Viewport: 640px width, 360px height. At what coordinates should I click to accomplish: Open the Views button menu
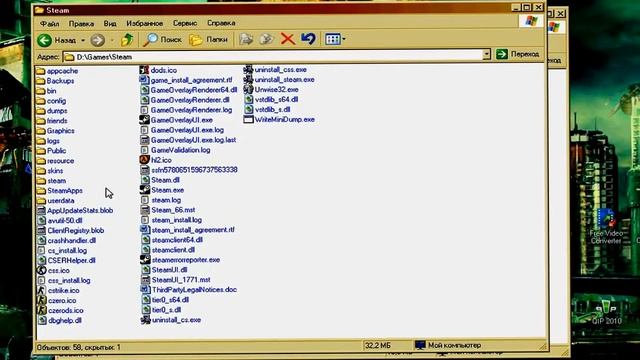(335, 39)
